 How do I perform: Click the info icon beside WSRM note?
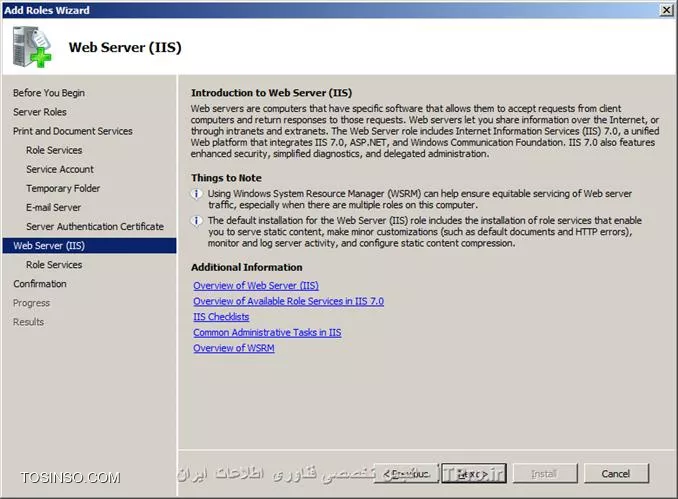click(196, 194)
